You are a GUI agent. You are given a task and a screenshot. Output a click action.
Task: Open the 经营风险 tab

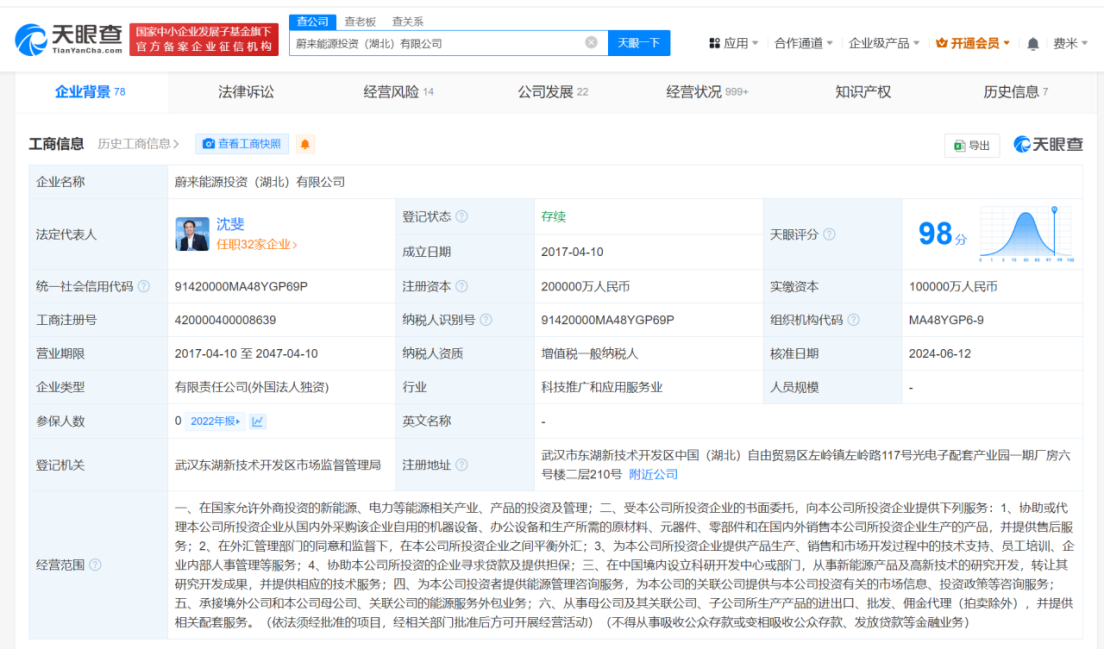392,91
